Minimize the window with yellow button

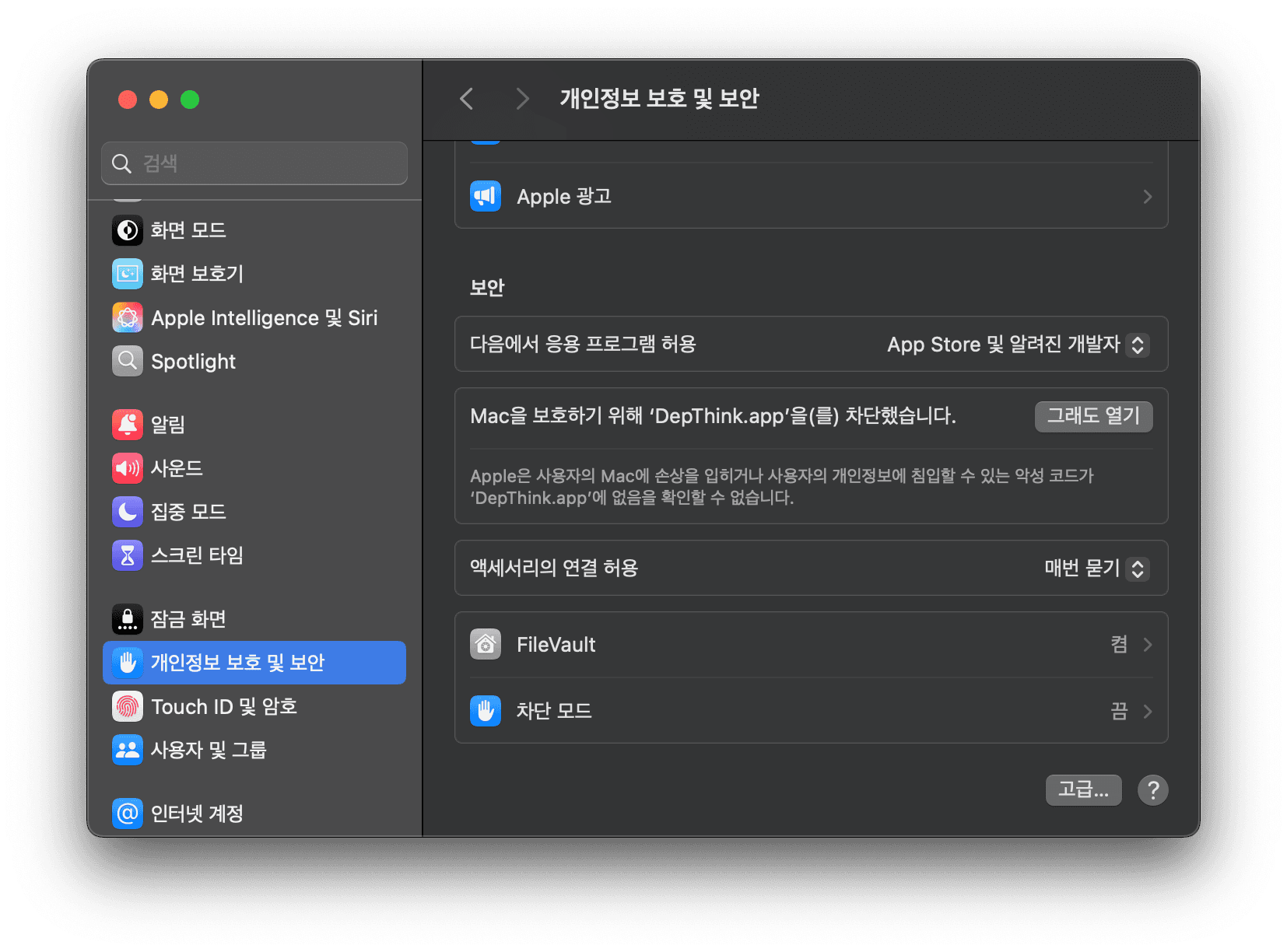[159, 100]
